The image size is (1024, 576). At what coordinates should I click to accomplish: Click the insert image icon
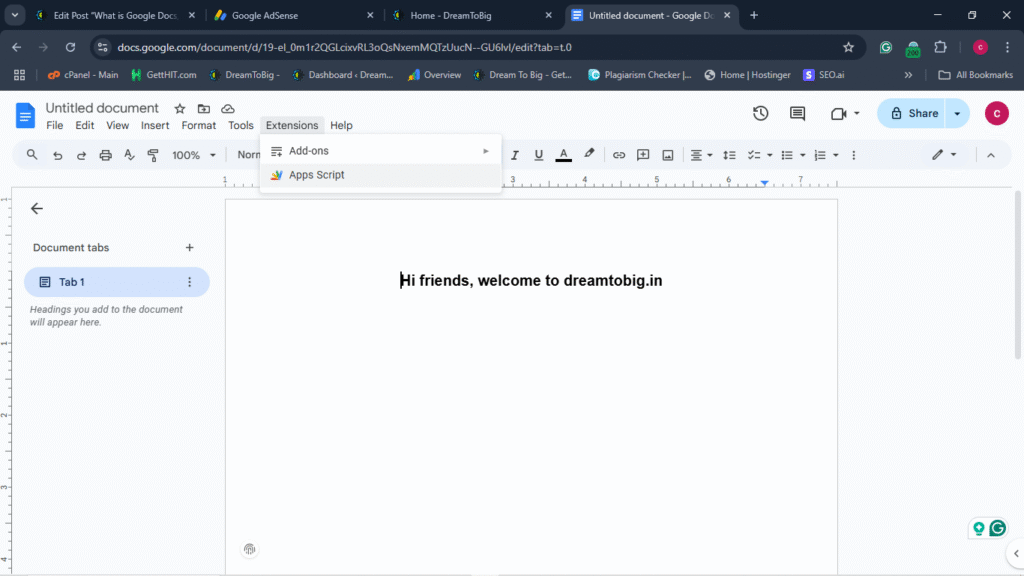tap(667, 155)
